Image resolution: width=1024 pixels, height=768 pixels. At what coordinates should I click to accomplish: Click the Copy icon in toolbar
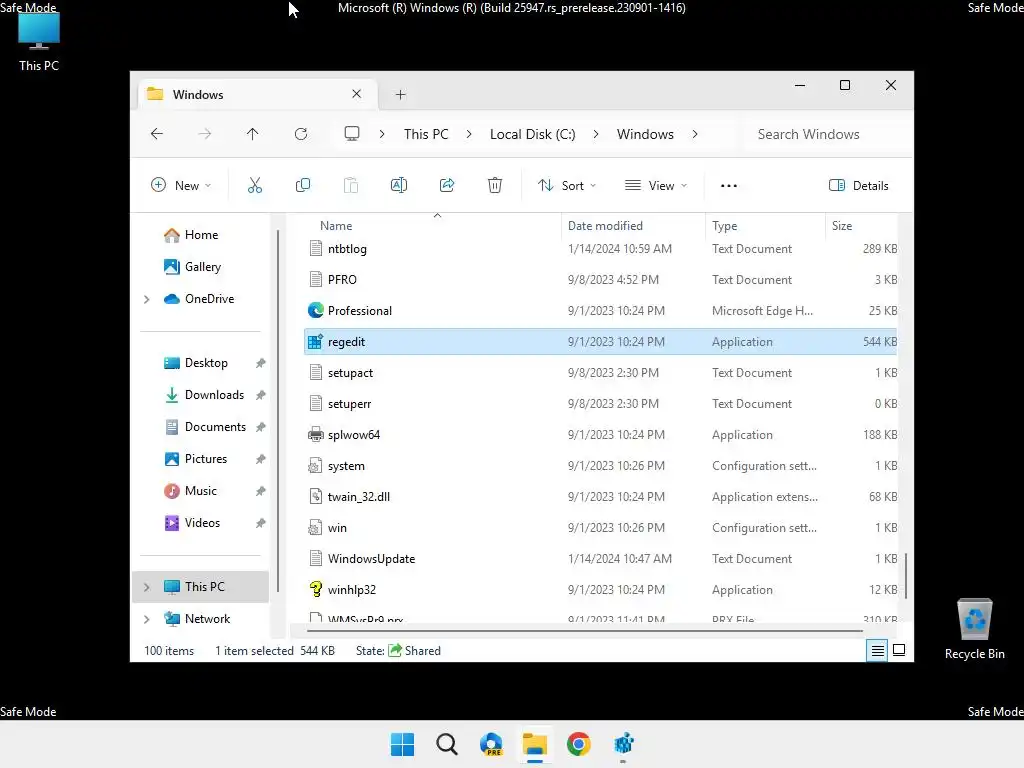[302, 185]
